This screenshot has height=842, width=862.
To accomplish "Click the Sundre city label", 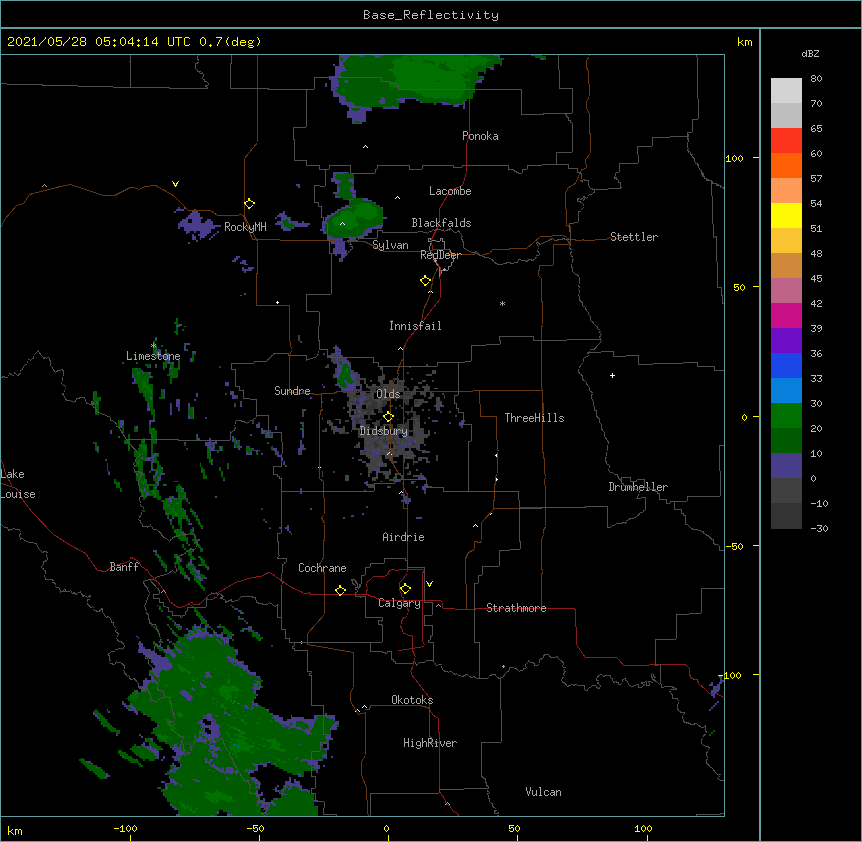I will [x=292, y=391].
